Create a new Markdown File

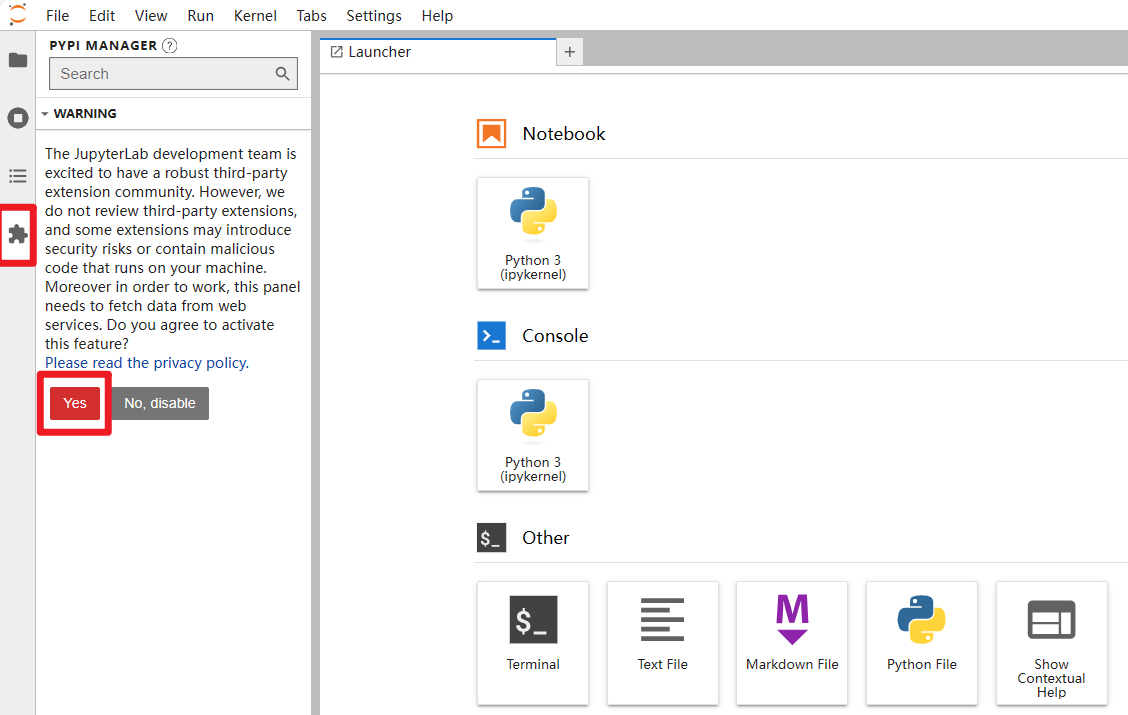click(792, 642)
